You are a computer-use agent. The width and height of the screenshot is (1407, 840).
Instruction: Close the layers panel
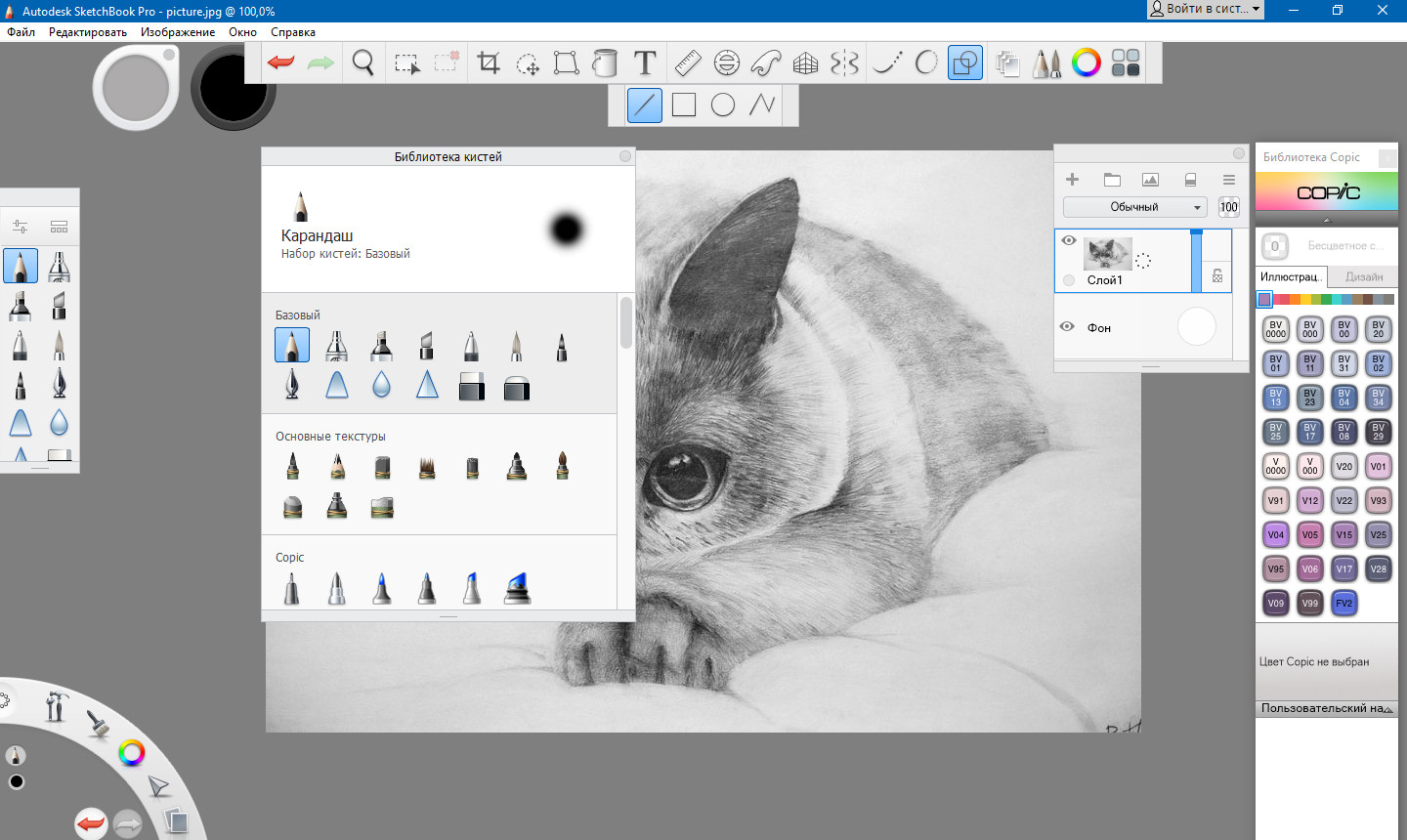pyautogui.click(x=1239, y=153)
